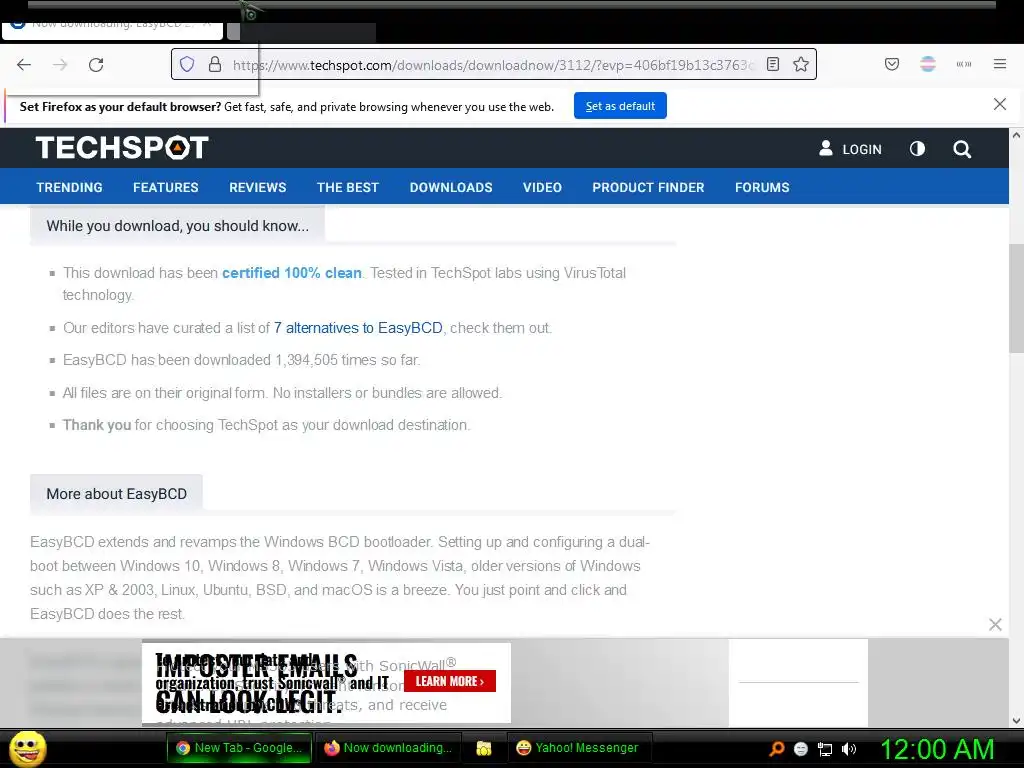Click the volume speaker tray icon
Viewport: 1024px width, 768px height.
(x=849, y=749)
